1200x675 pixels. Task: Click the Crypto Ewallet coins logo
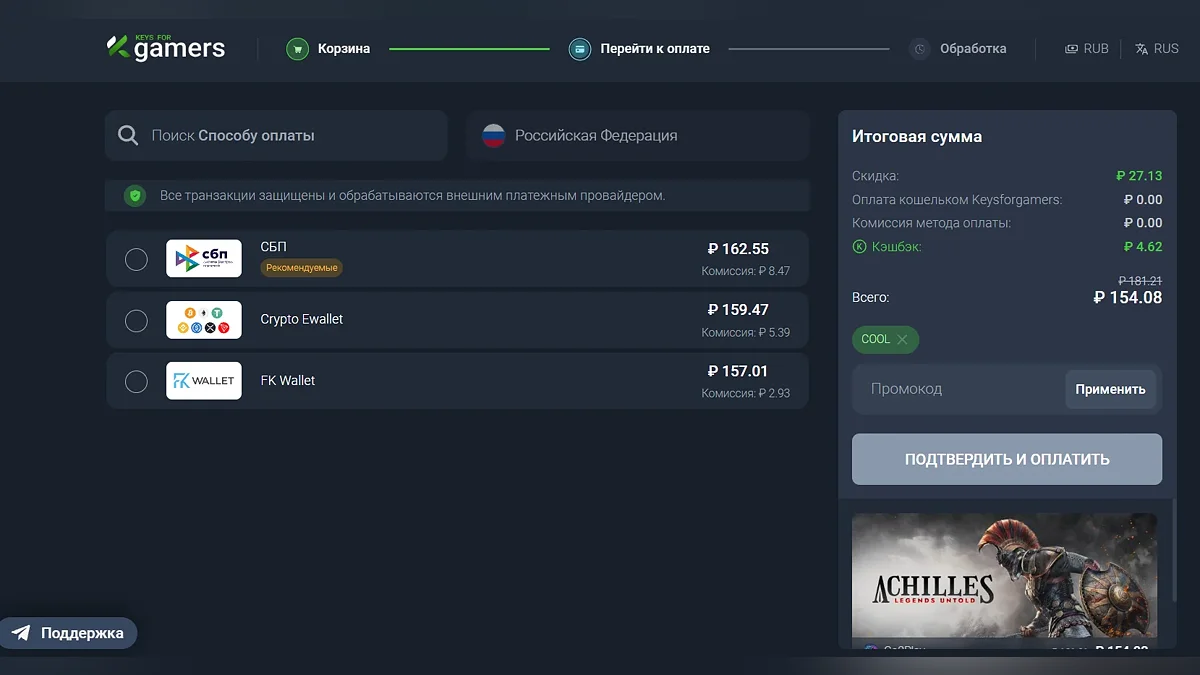[204, 320]
